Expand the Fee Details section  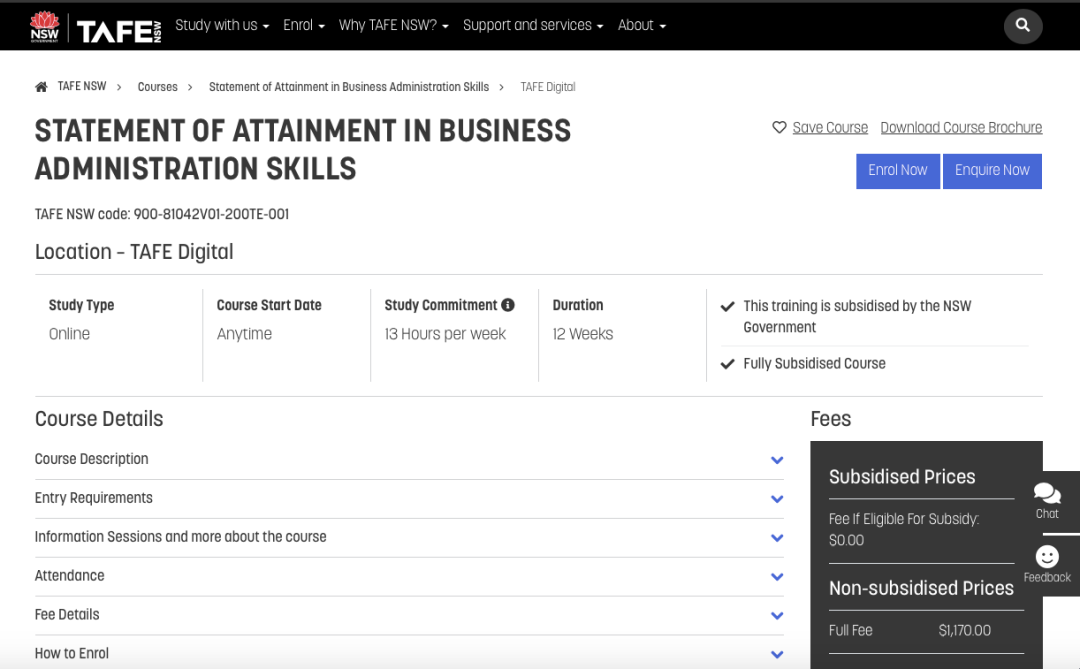(x=410, y=615)
